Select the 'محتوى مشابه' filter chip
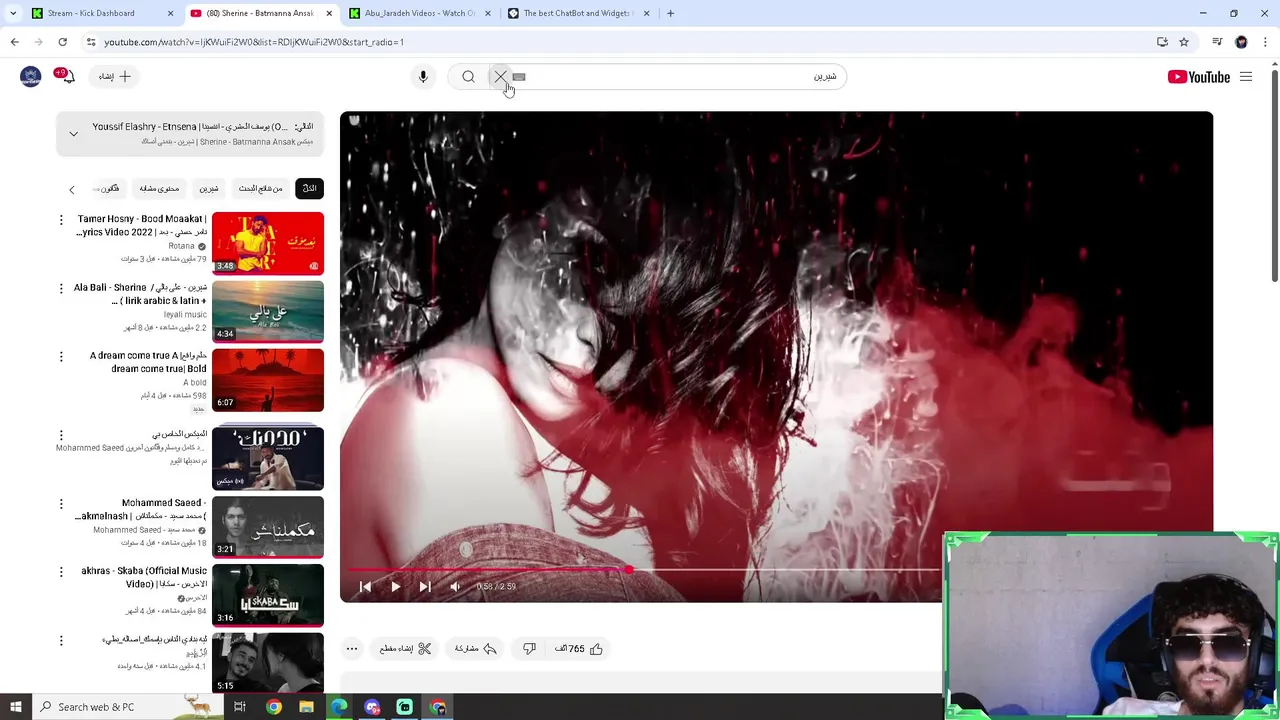This screenshot has height=720, width=1280. point(159,189)
